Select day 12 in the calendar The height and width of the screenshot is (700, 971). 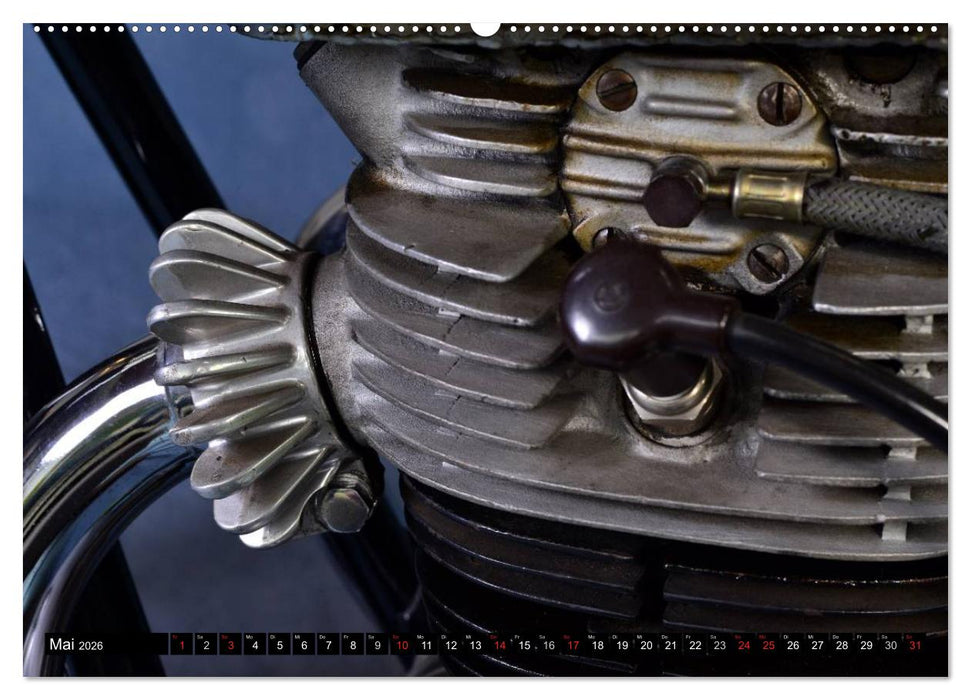click(450, 645)
